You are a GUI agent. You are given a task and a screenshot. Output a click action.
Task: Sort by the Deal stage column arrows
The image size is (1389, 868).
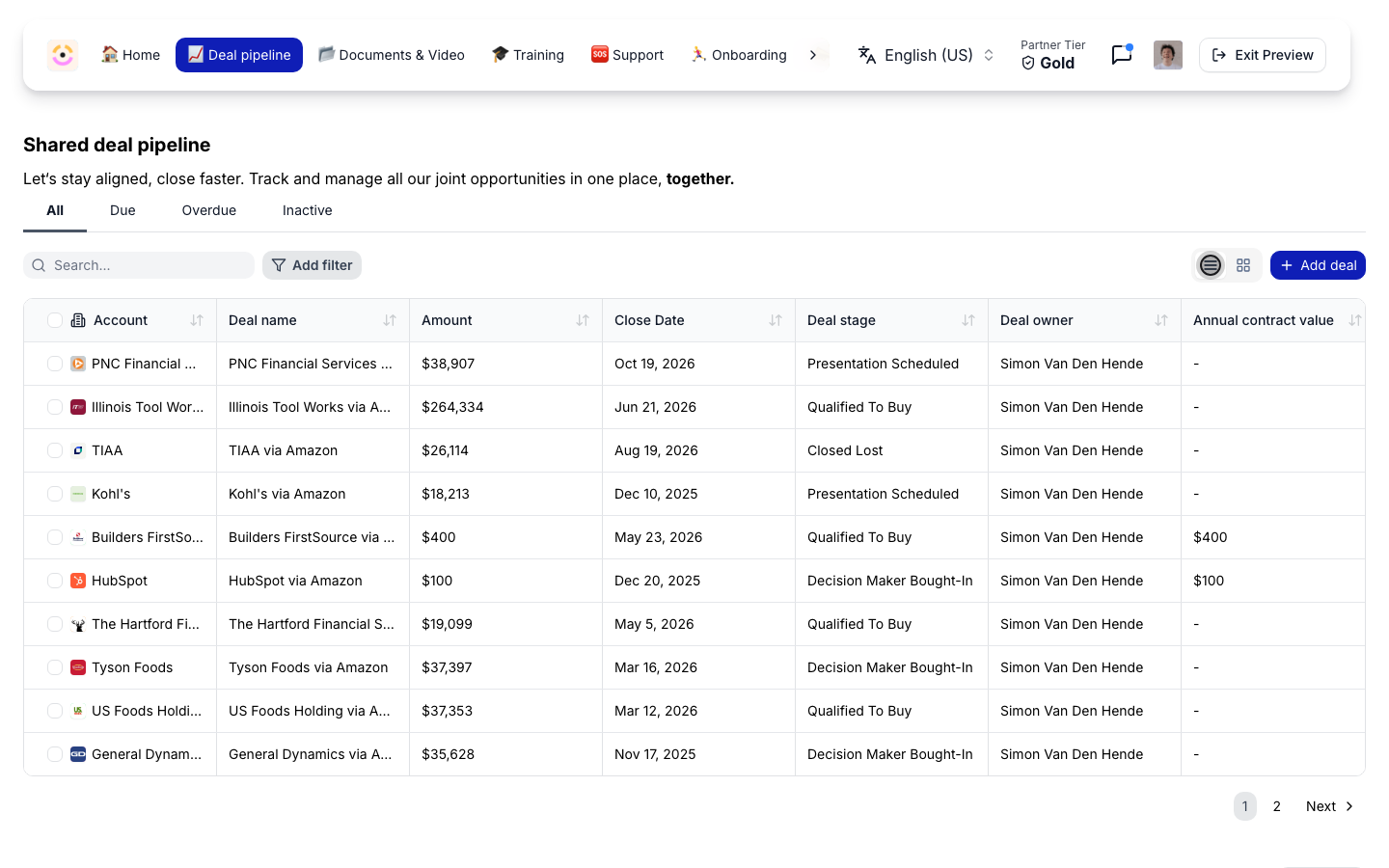point(968,320)
